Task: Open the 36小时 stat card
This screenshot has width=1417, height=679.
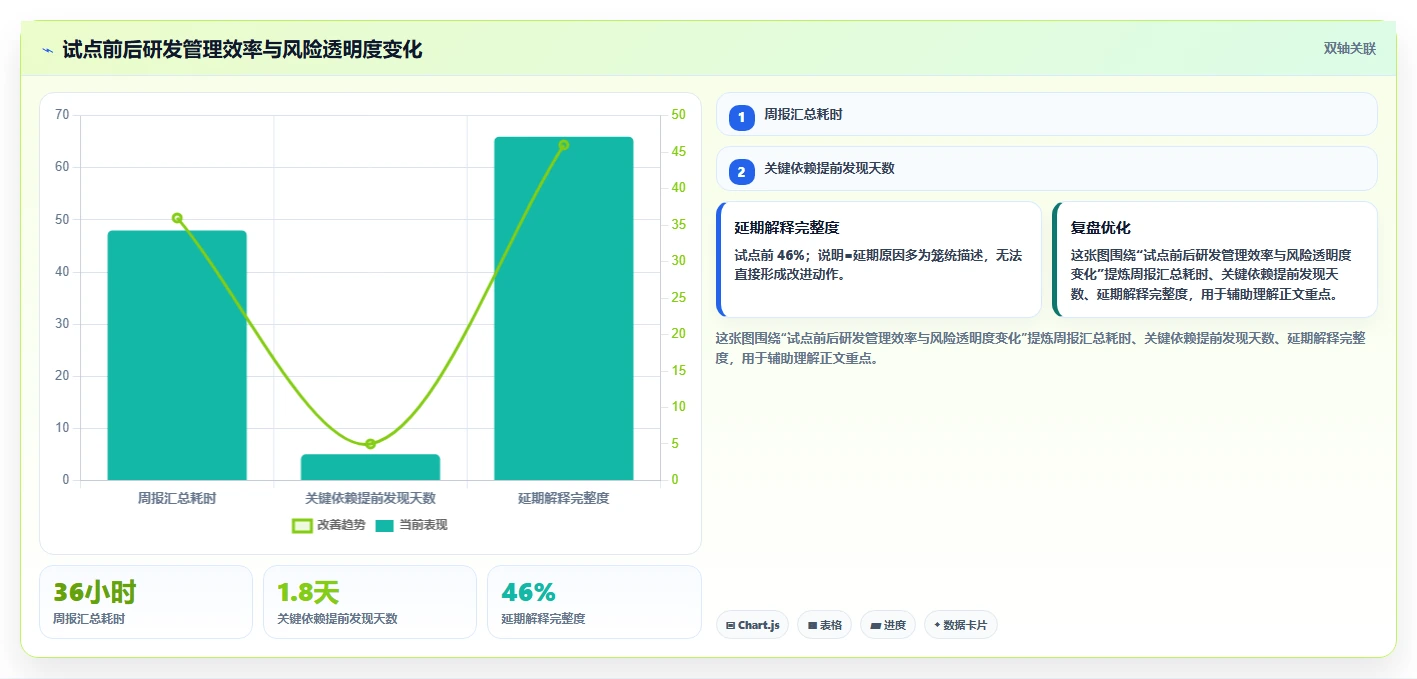Action: (146, 602)
